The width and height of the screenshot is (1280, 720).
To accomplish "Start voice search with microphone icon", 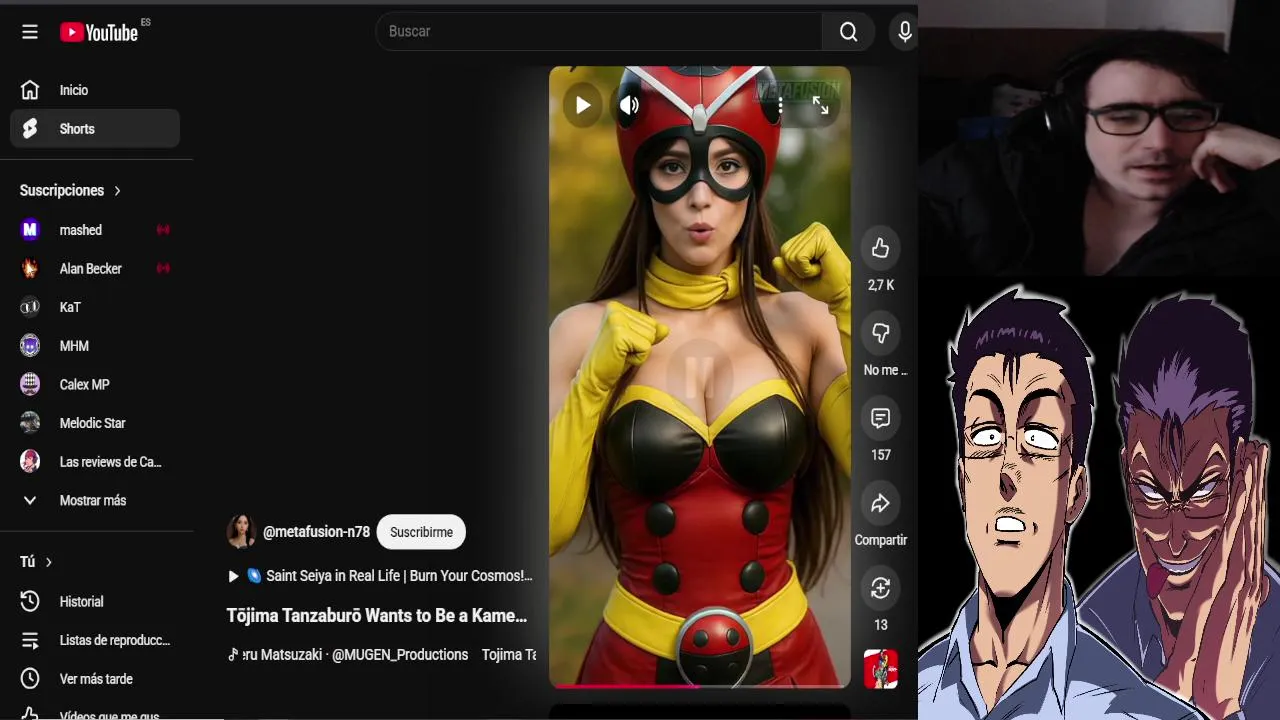I will (x=904, y=32).
